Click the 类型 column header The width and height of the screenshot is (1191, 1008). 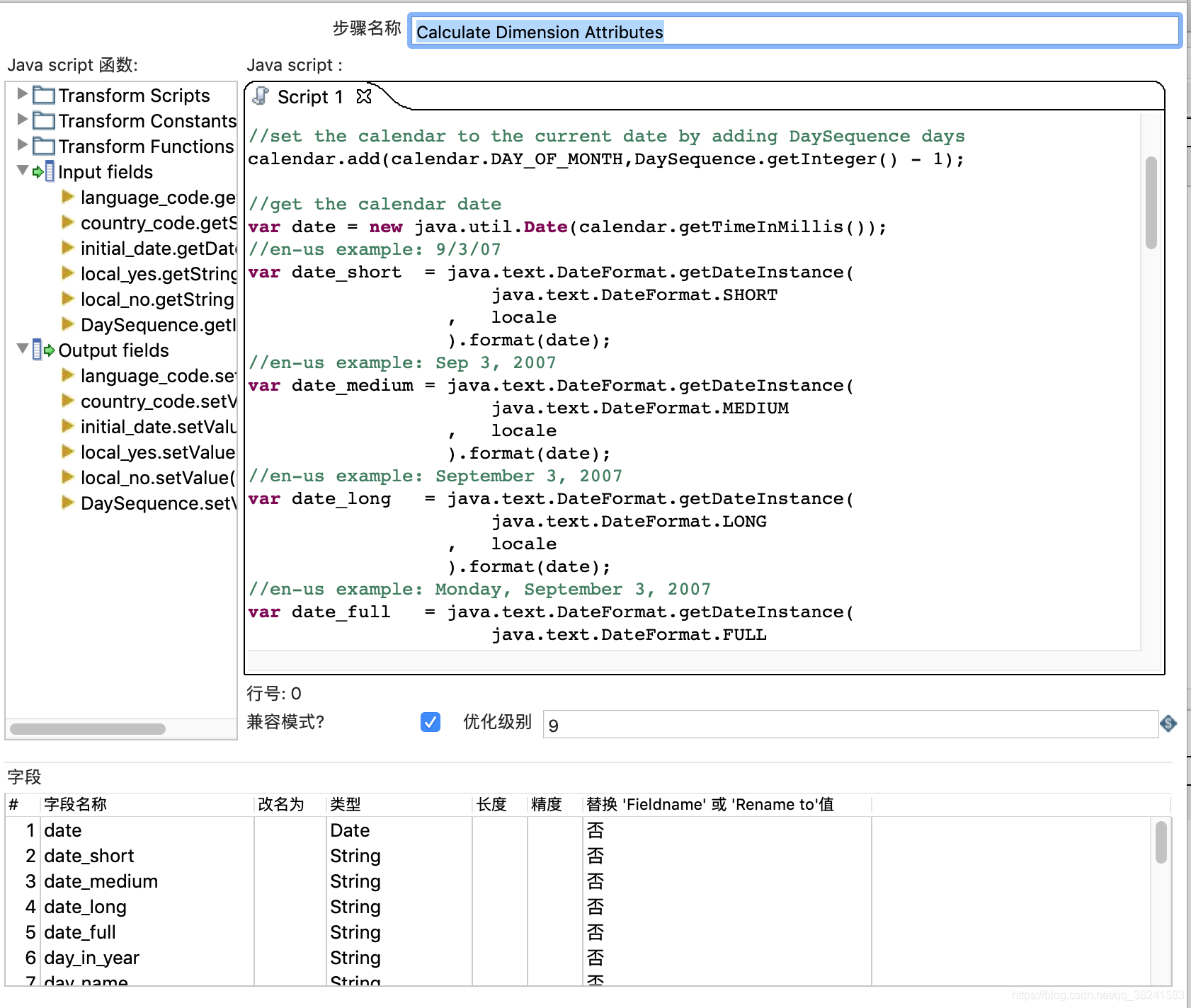399,804
